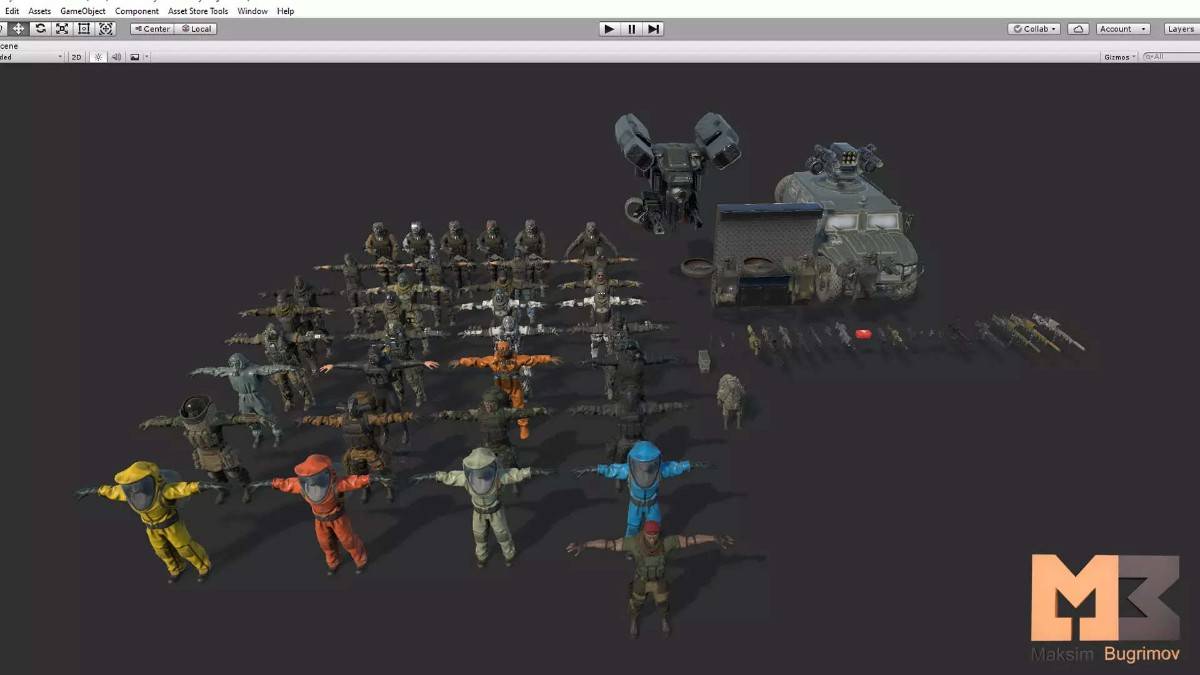Open the Help menu
Image resolution: width=1200 pixels, height=675 pixels.
(x=285, y=11)
